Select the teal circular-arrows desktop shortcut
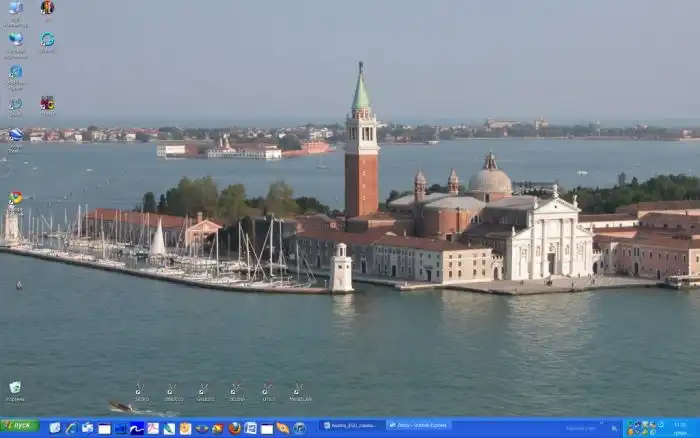 pyautogui.click(x=47, y=40)
